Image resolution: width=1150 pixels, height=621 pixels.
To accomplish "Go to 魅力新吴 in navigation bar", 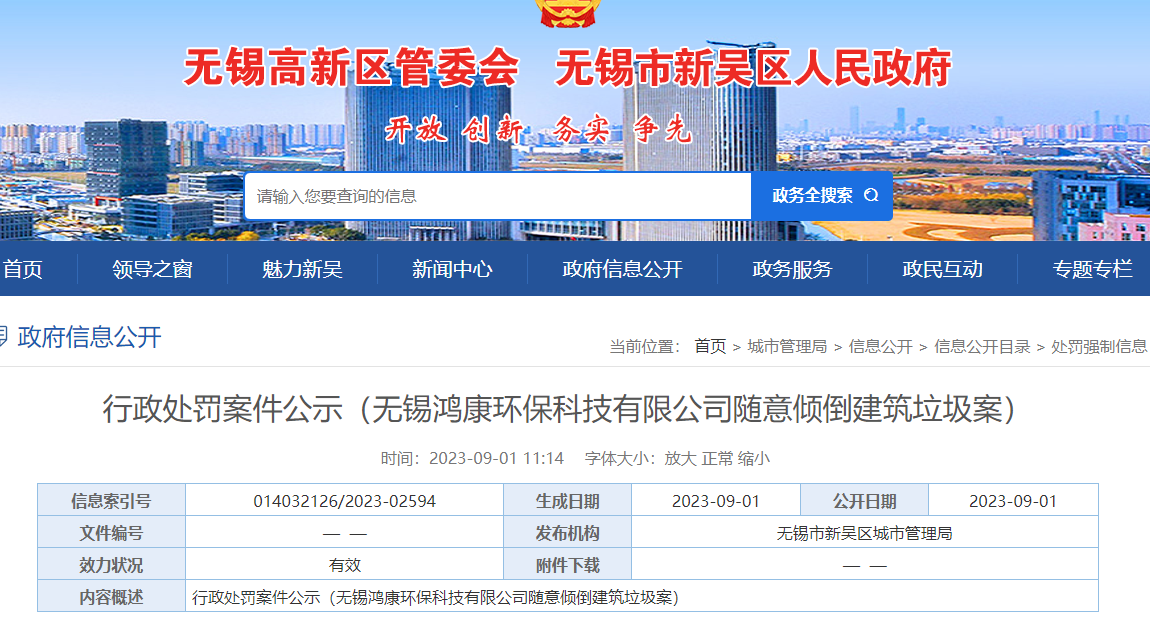I will click(x=302, y=269).
